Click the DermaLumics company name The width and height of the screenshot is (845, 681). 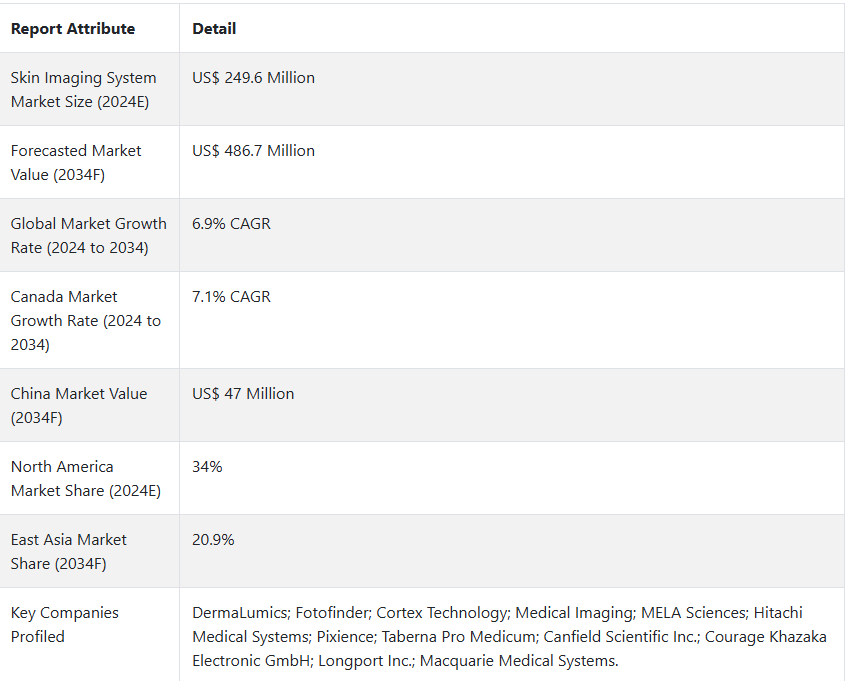(238, 613)
